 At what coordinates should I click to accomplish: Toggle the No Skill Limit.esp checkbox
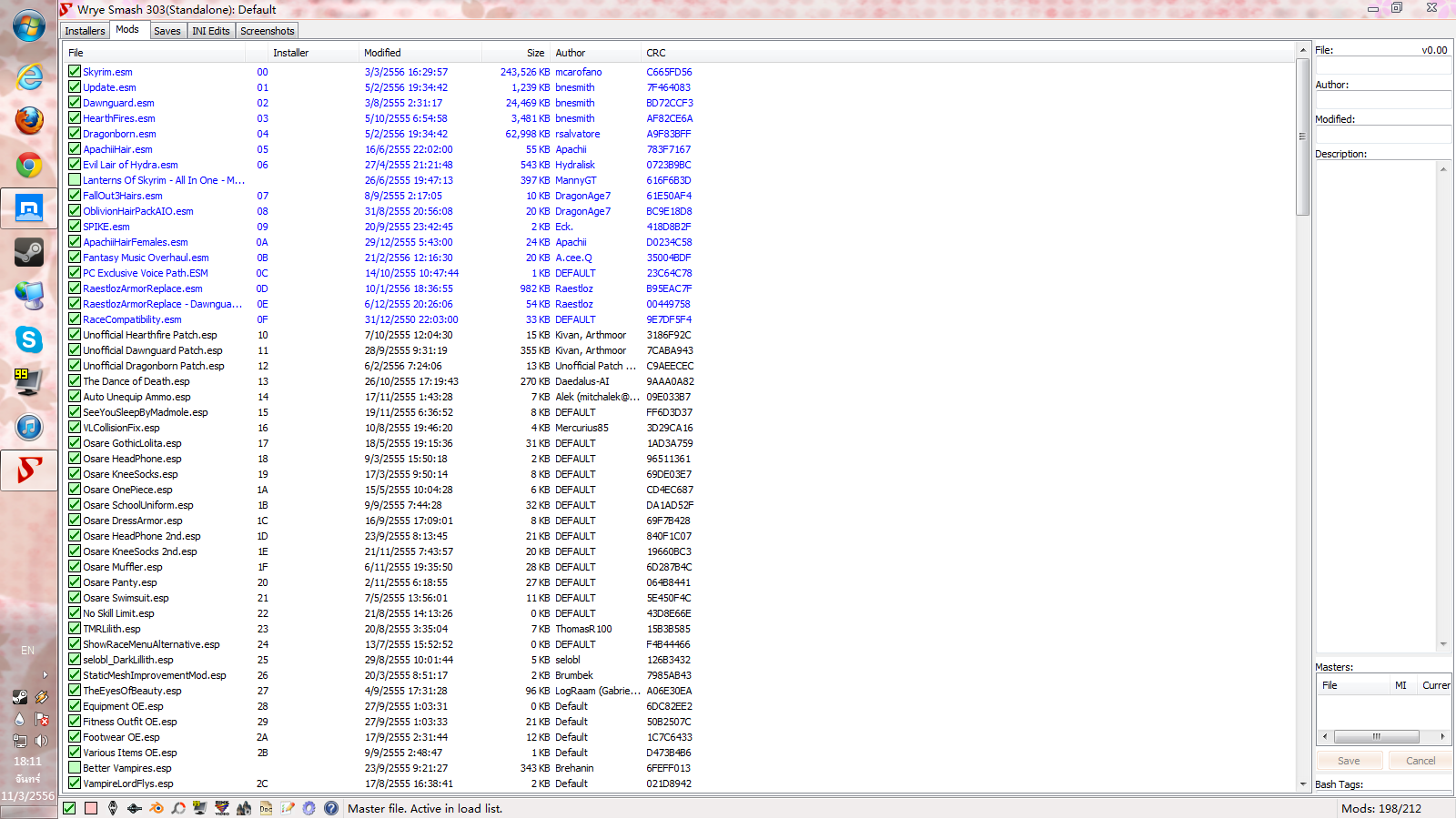point(75,612)
